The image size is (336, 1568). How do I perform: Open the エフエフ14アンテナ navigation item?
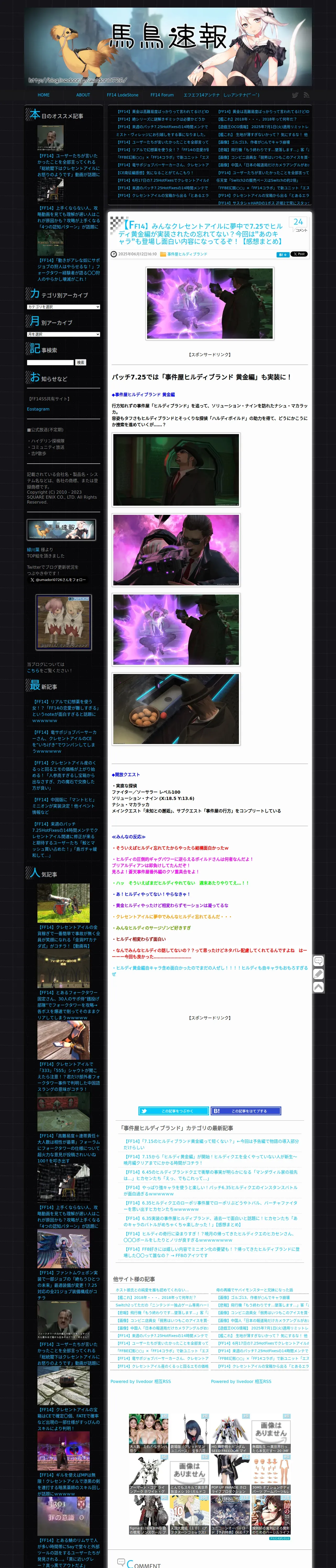(x=201, y=95)
